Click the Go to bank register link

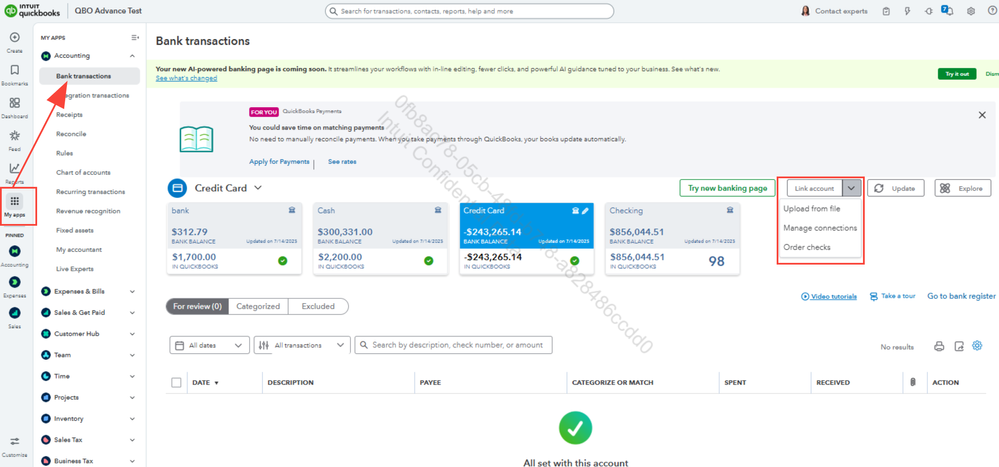(961, 296)
